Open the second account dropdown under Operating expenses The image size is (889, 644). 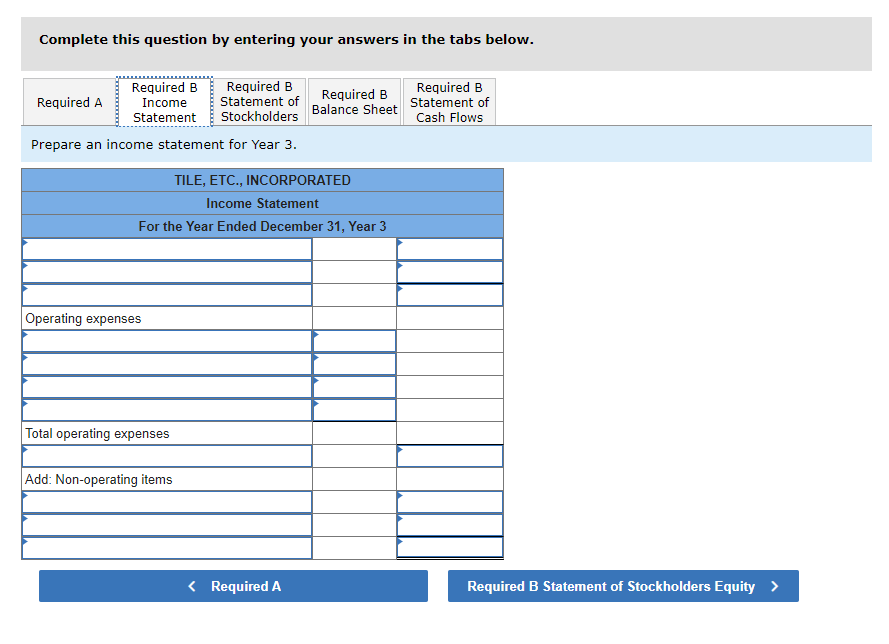pyautogui.click(x=167, y=364)
